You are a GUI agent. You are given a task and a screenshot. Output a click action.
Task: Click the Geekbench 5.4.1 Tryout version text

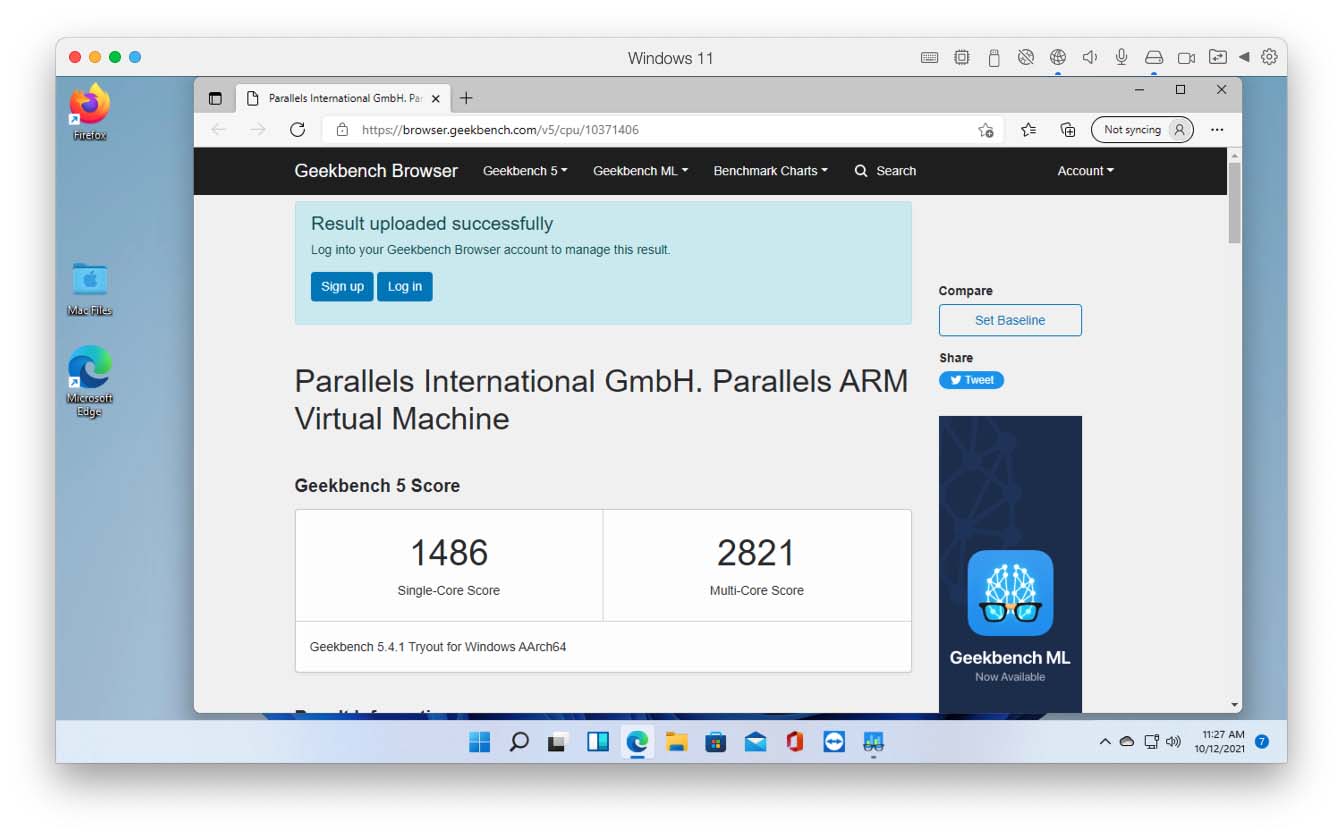tap(438, 647)
